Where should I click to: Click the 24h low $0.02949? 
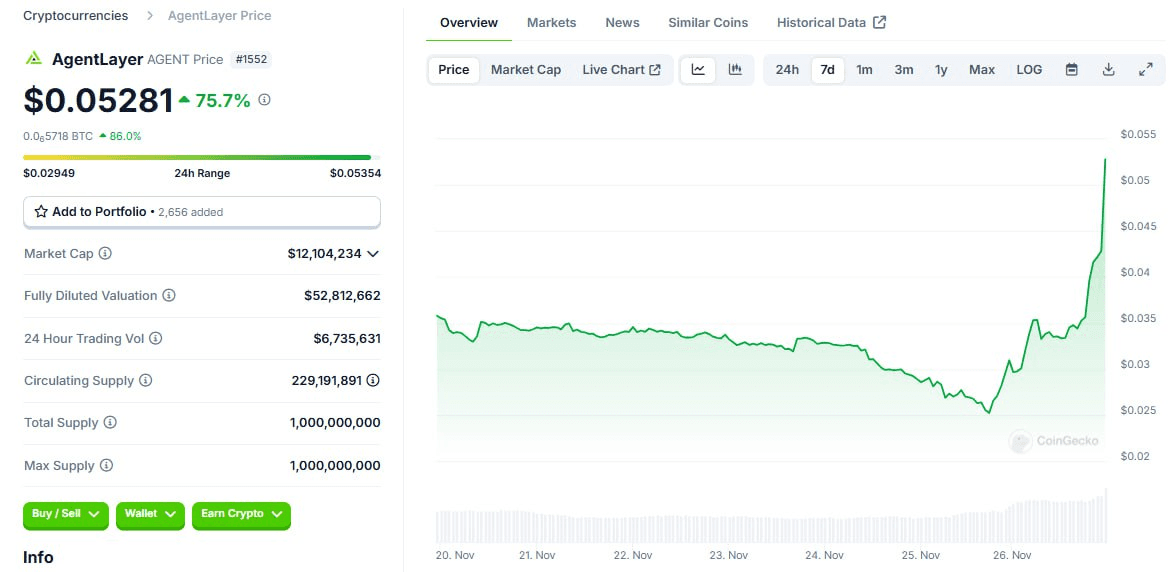pos(49,173)
